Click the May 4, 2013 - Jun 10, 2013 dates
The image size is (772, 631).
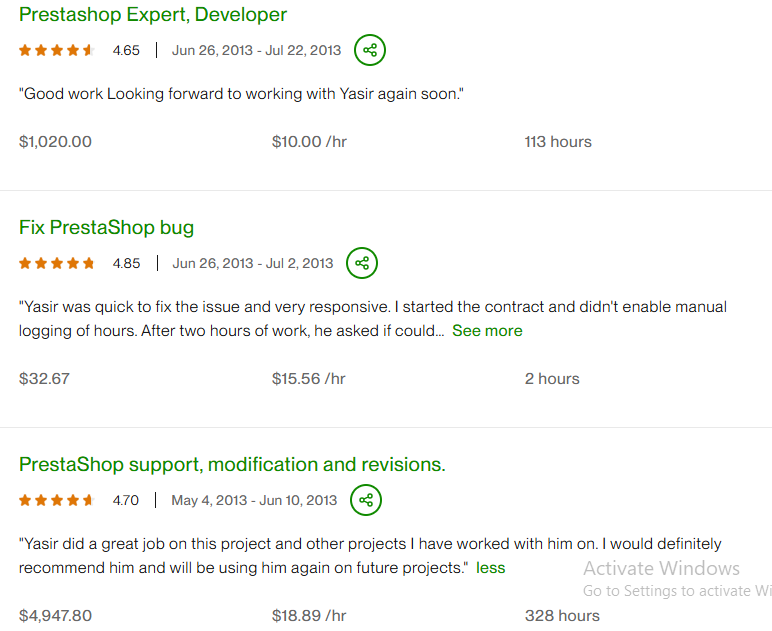[x=254, y=500]
